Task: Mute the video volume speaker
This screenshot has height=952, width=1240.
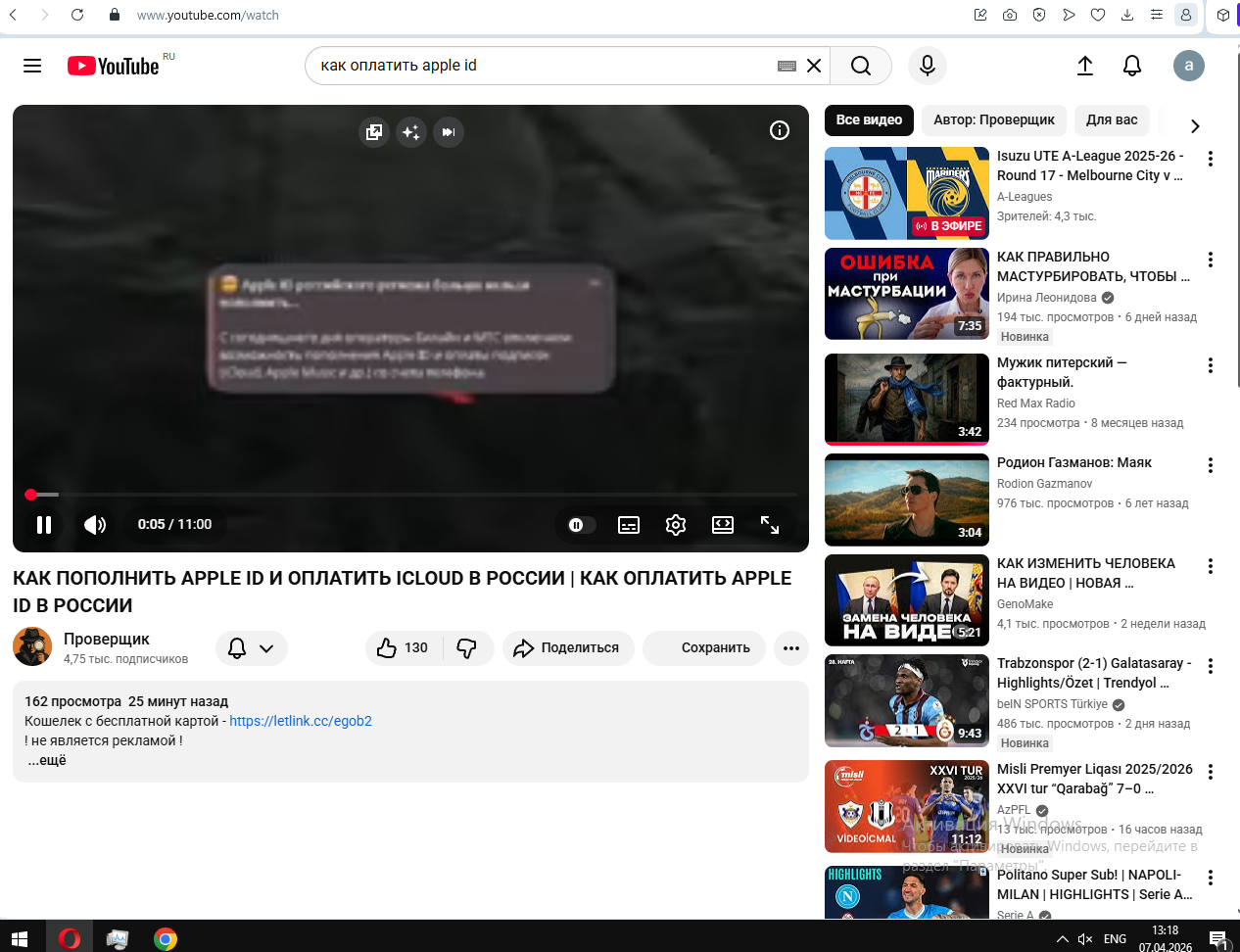Action: pos(95,525)
